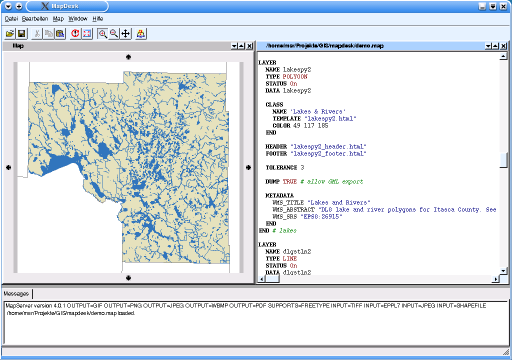
Task: Click the 'NAME dlgstln2' line
Action: tap(288, 251)
